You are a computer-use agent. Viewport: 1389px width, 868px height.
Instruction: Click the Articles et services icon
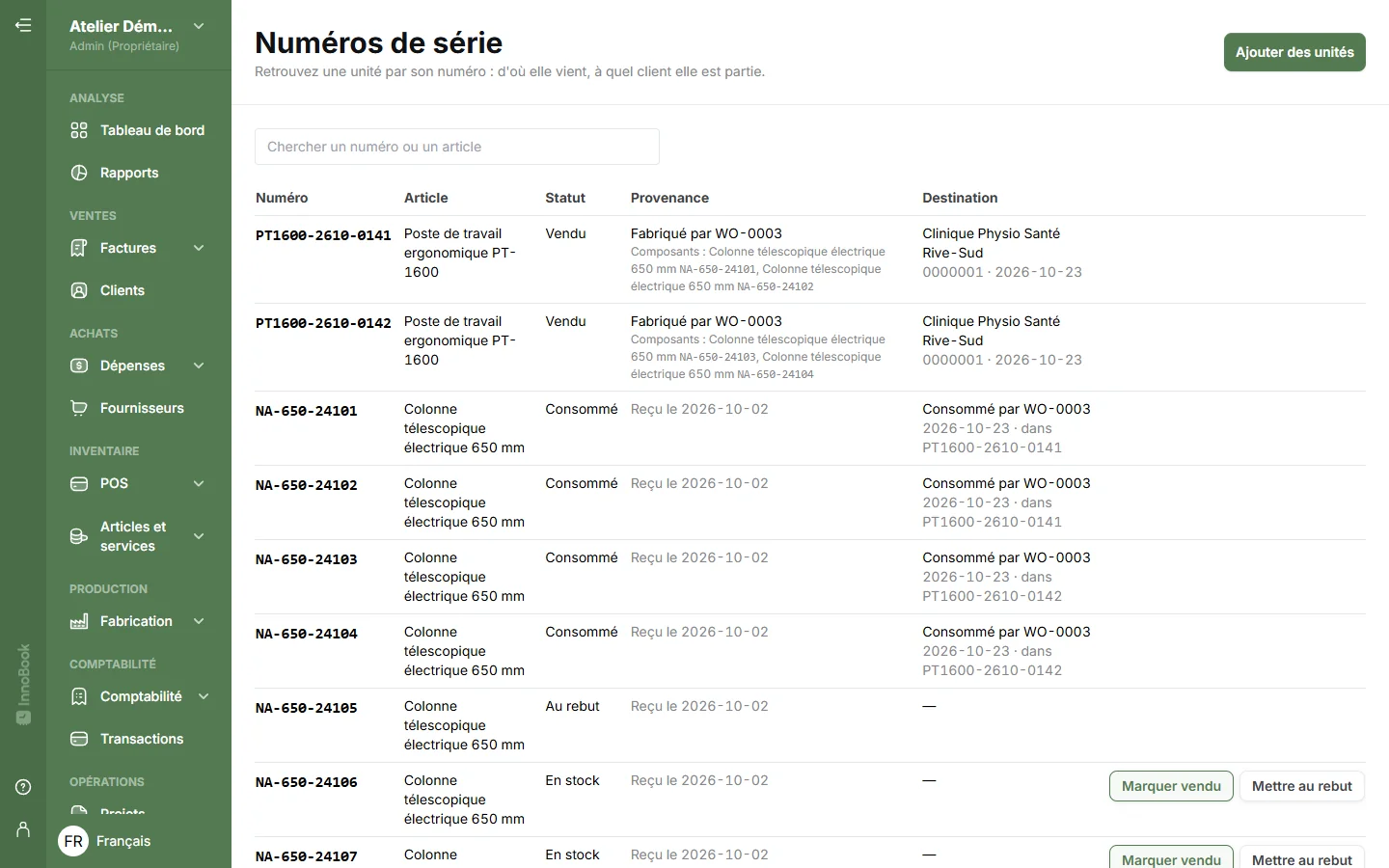(x=79, y=536)
